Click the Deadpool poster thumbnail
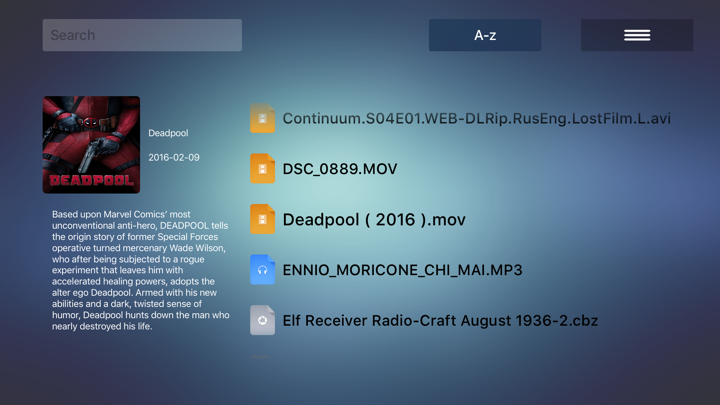720x405 pixels. pyautogui.click(x=91, y=145)
